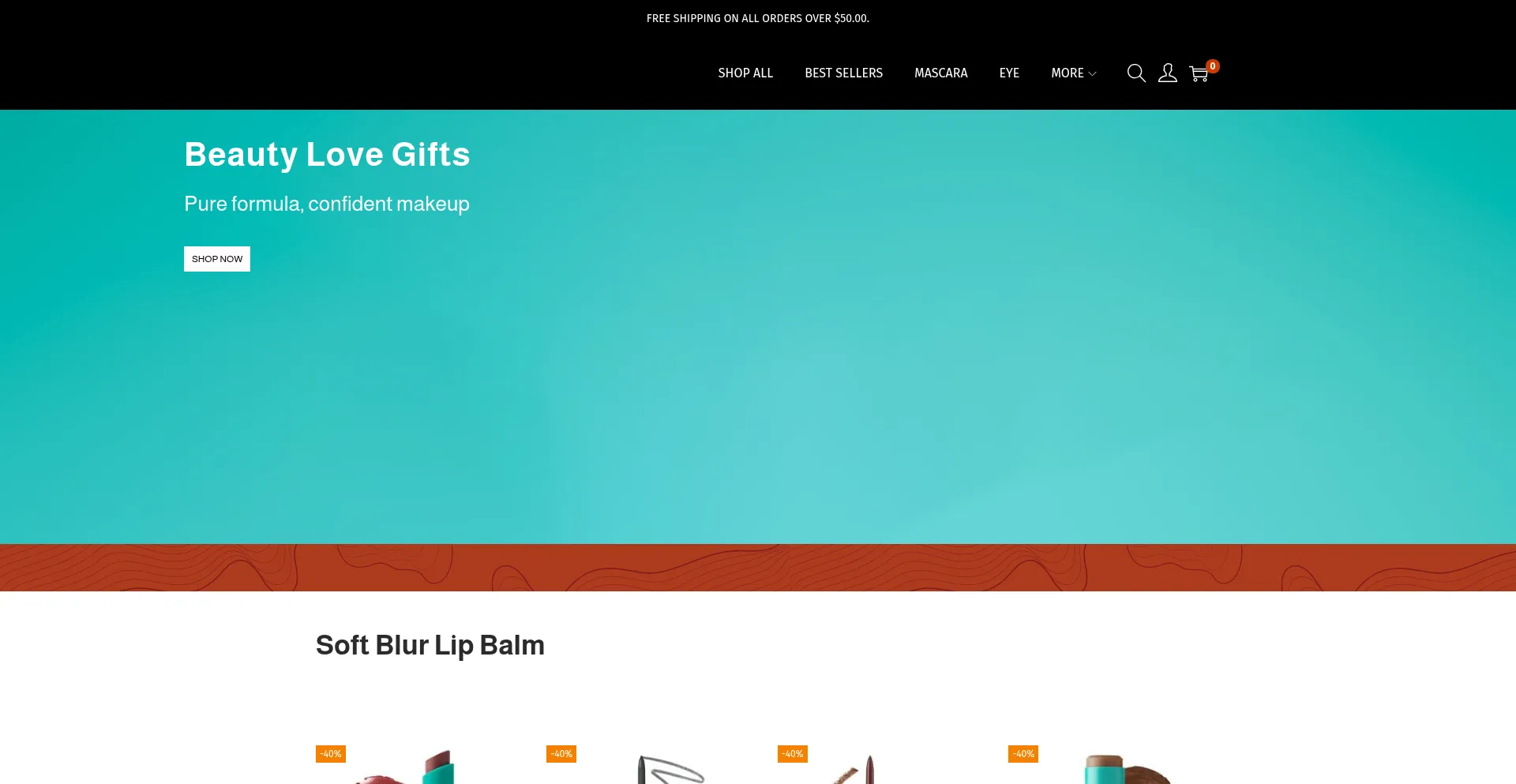Click the free shipping announcement text

click(x=758, y=18)
